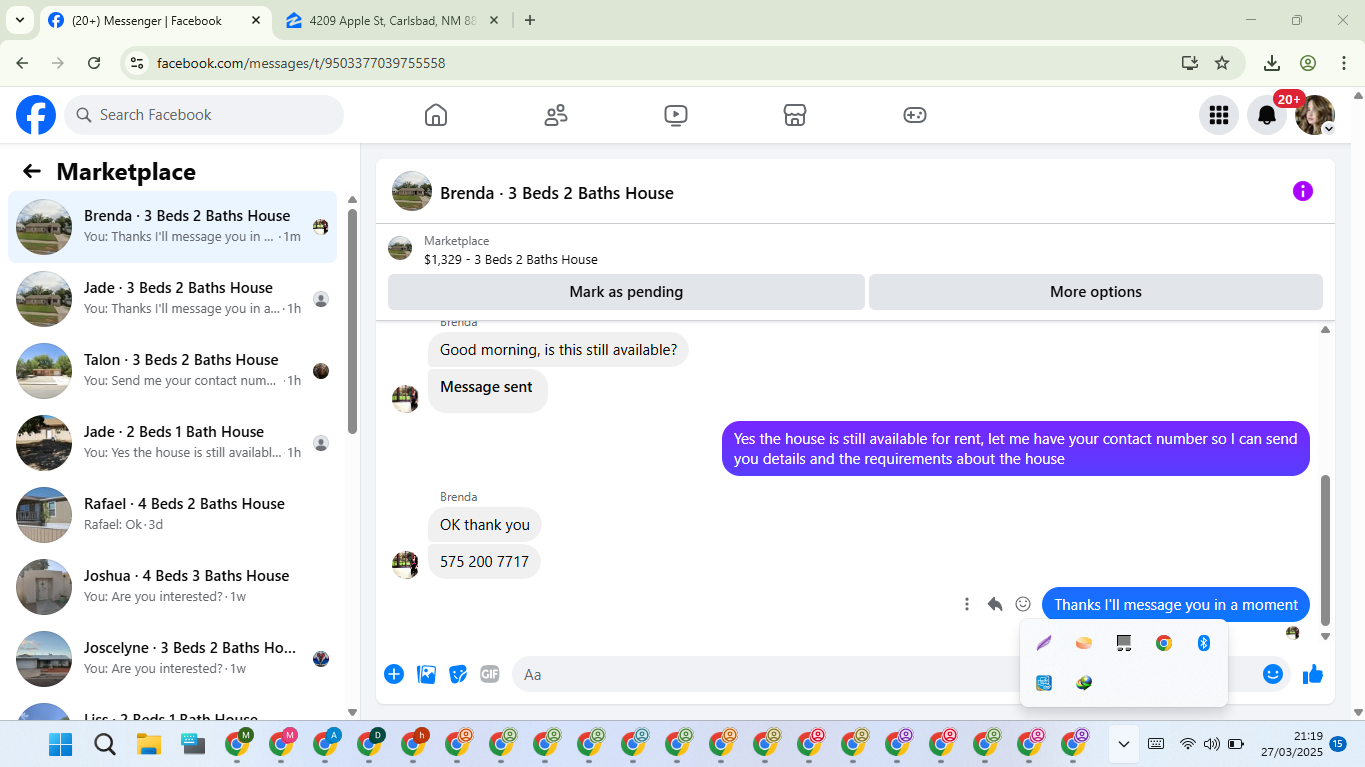Collapse the hidden tray icons chevron
1365x767 pixels.
1124,744
